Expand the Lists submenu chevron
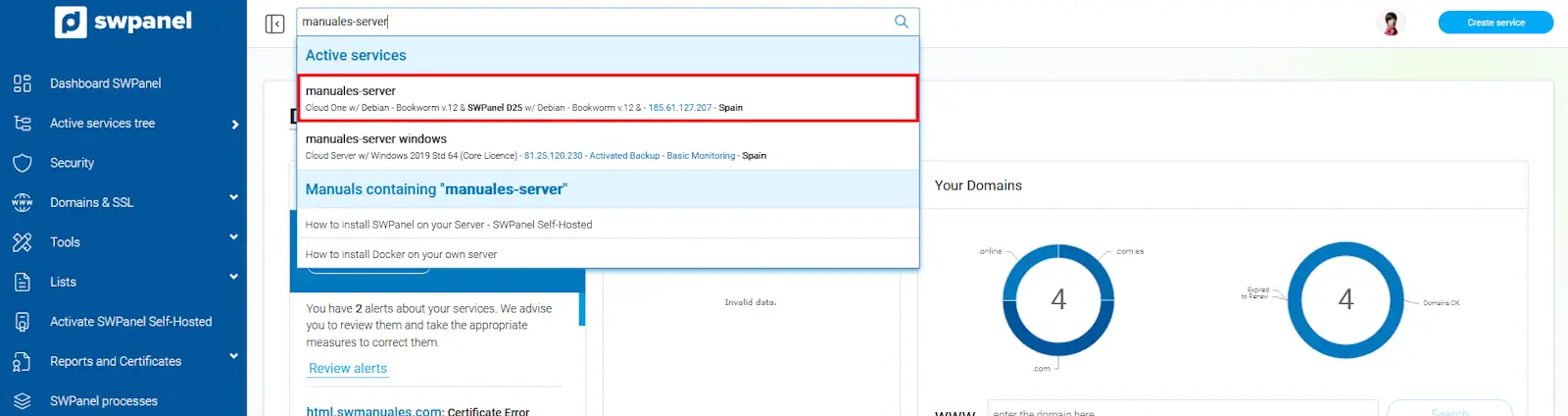Image resolution: width=1568 pixels, height=416 pixels. [233, 278]
